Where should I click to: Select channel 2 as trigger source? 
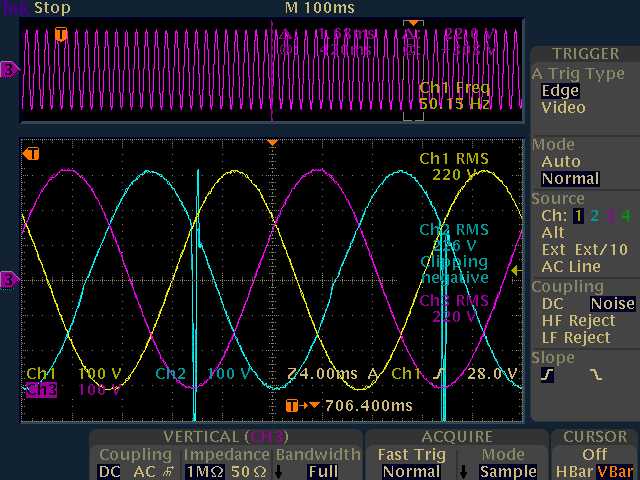click(593, 215)
